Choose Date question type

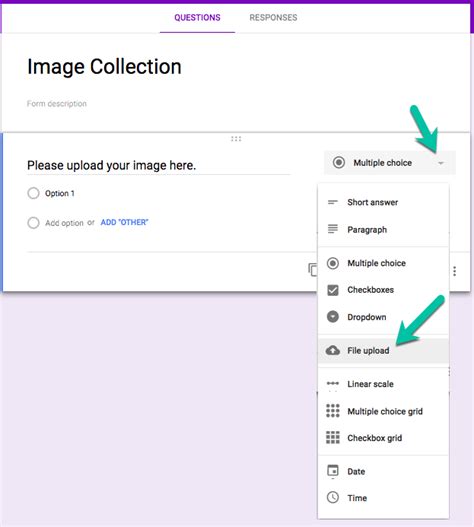pyautogui.click(x=383, y=472)
